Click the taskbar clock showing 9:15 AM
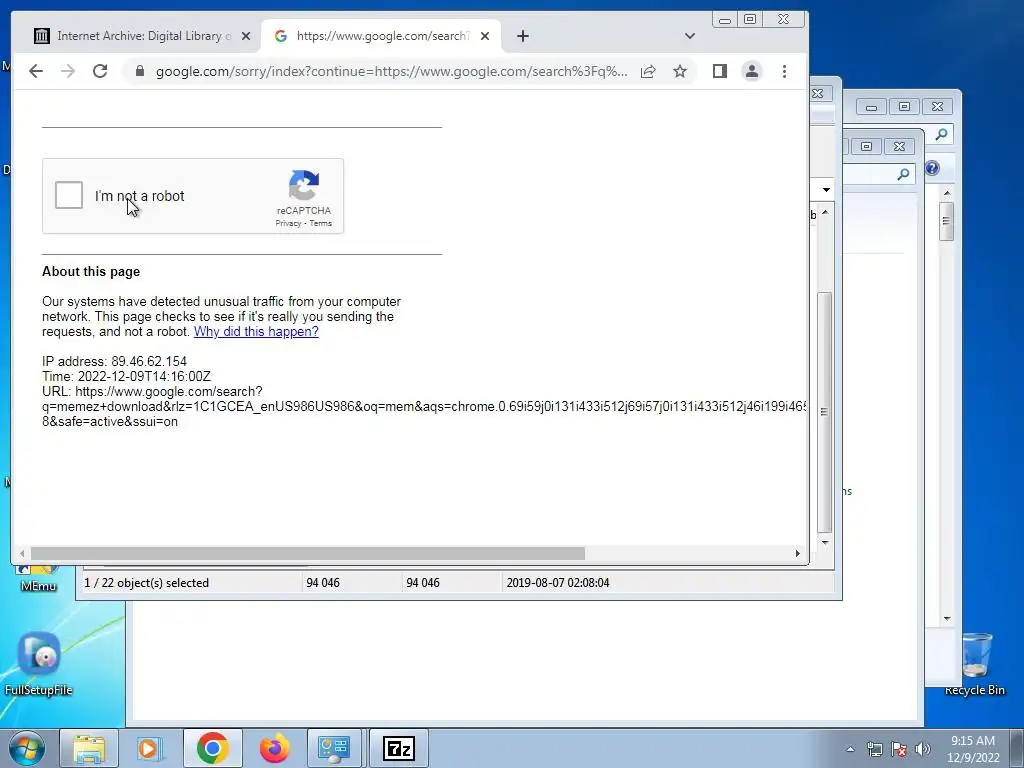The height and width of the screenshot is (768, 1024). 973,749
